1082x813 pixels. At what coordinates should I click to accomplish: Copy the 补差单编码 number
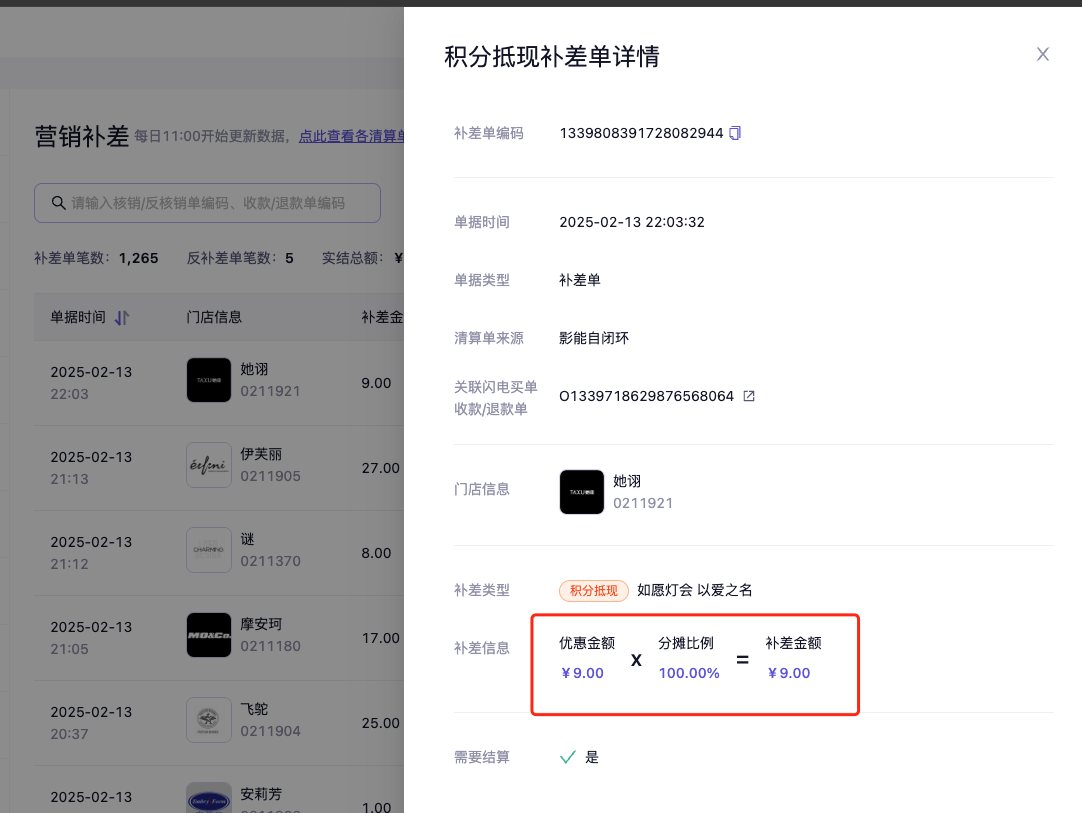735,133
